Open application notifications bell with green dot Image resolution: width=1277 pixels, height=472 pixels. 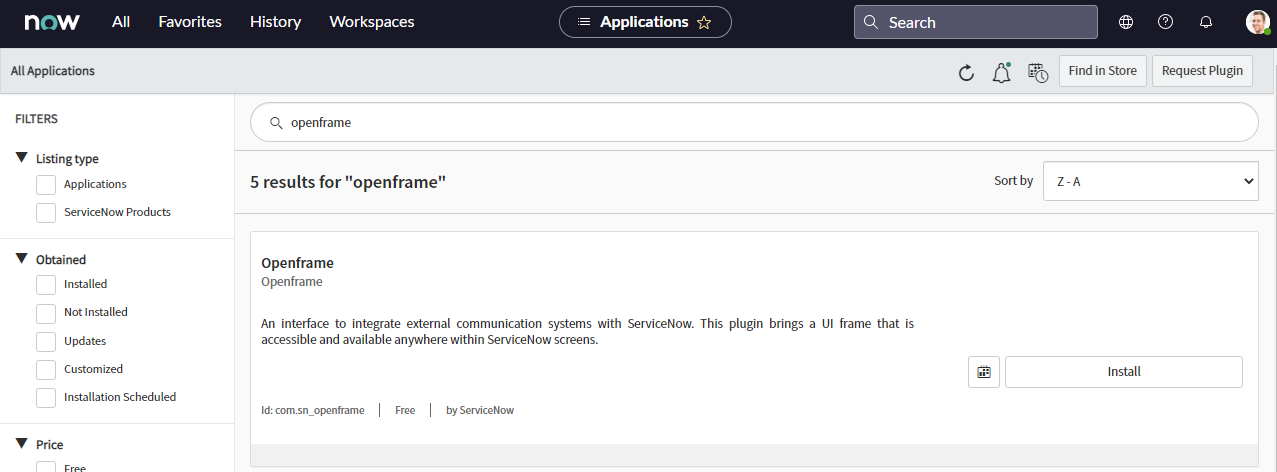point(1001,72)
